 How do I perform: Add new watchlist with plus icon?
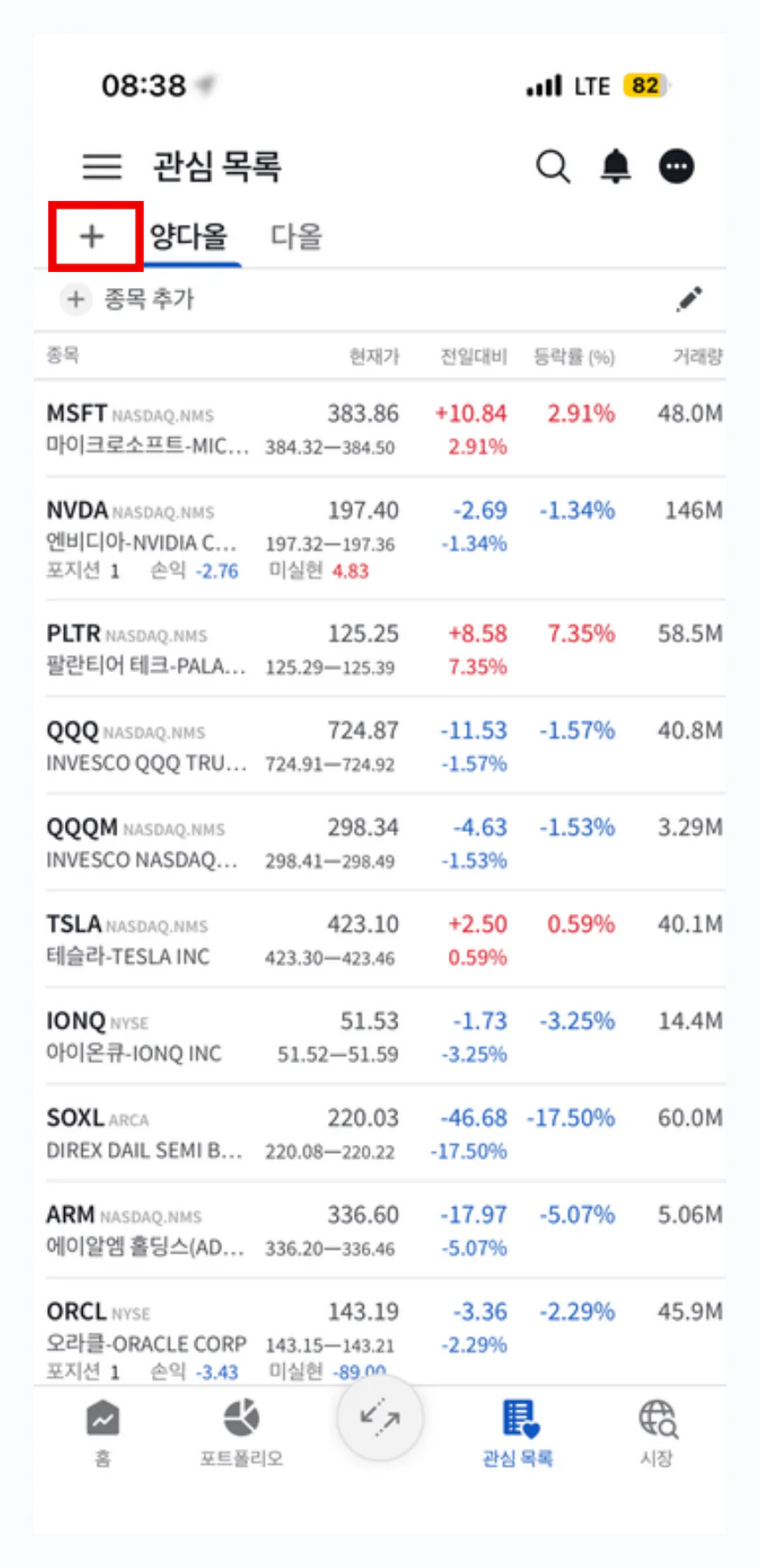pos(92,236)
